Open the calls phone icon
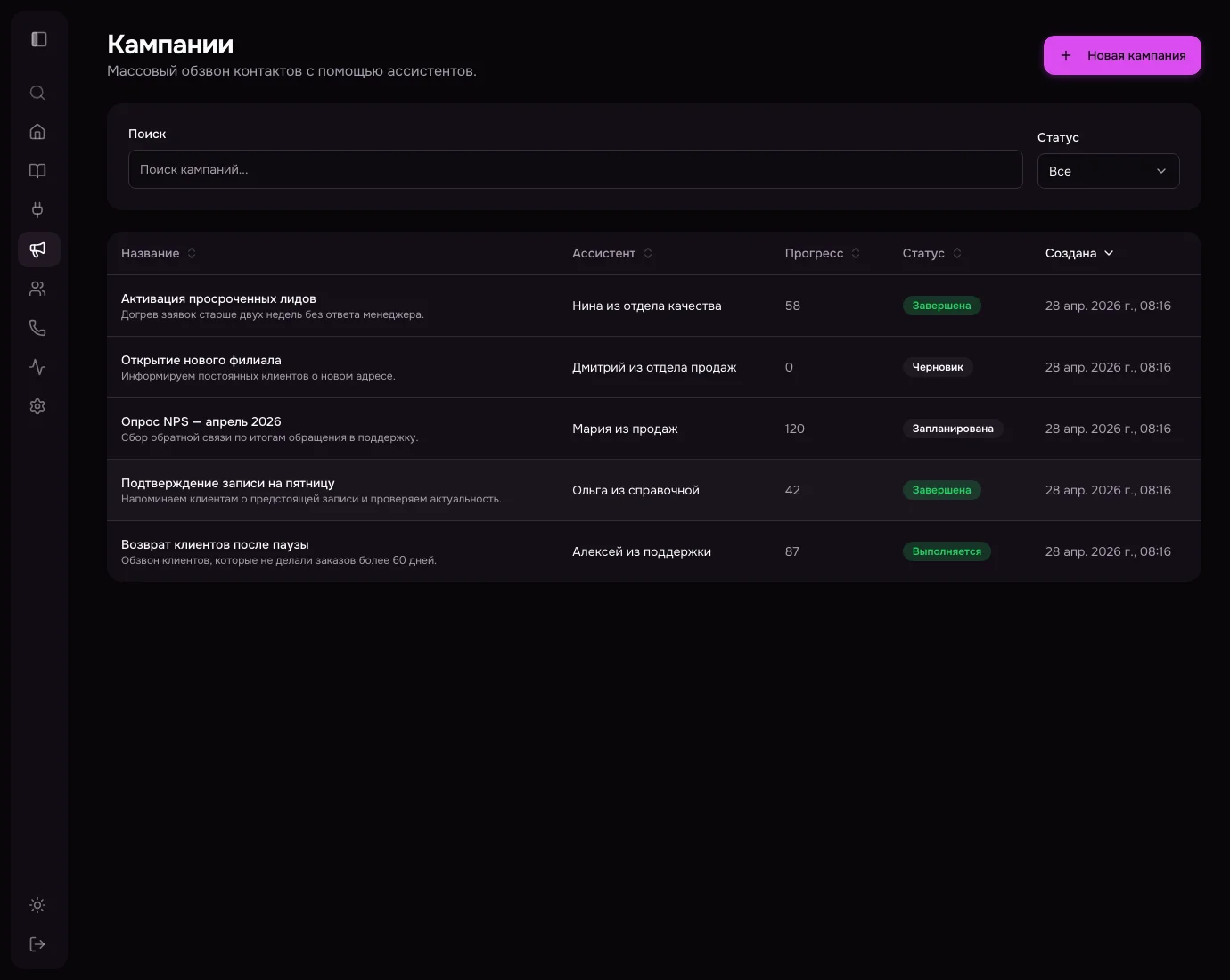1230x980 pixels. coord(37,327)
